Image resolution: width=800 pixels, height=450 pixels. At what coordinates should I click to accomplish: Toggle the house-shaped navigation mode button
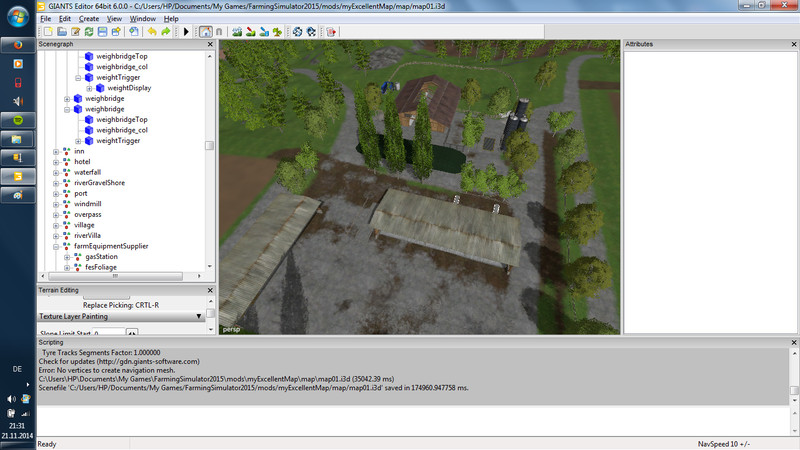pos(206,32)
